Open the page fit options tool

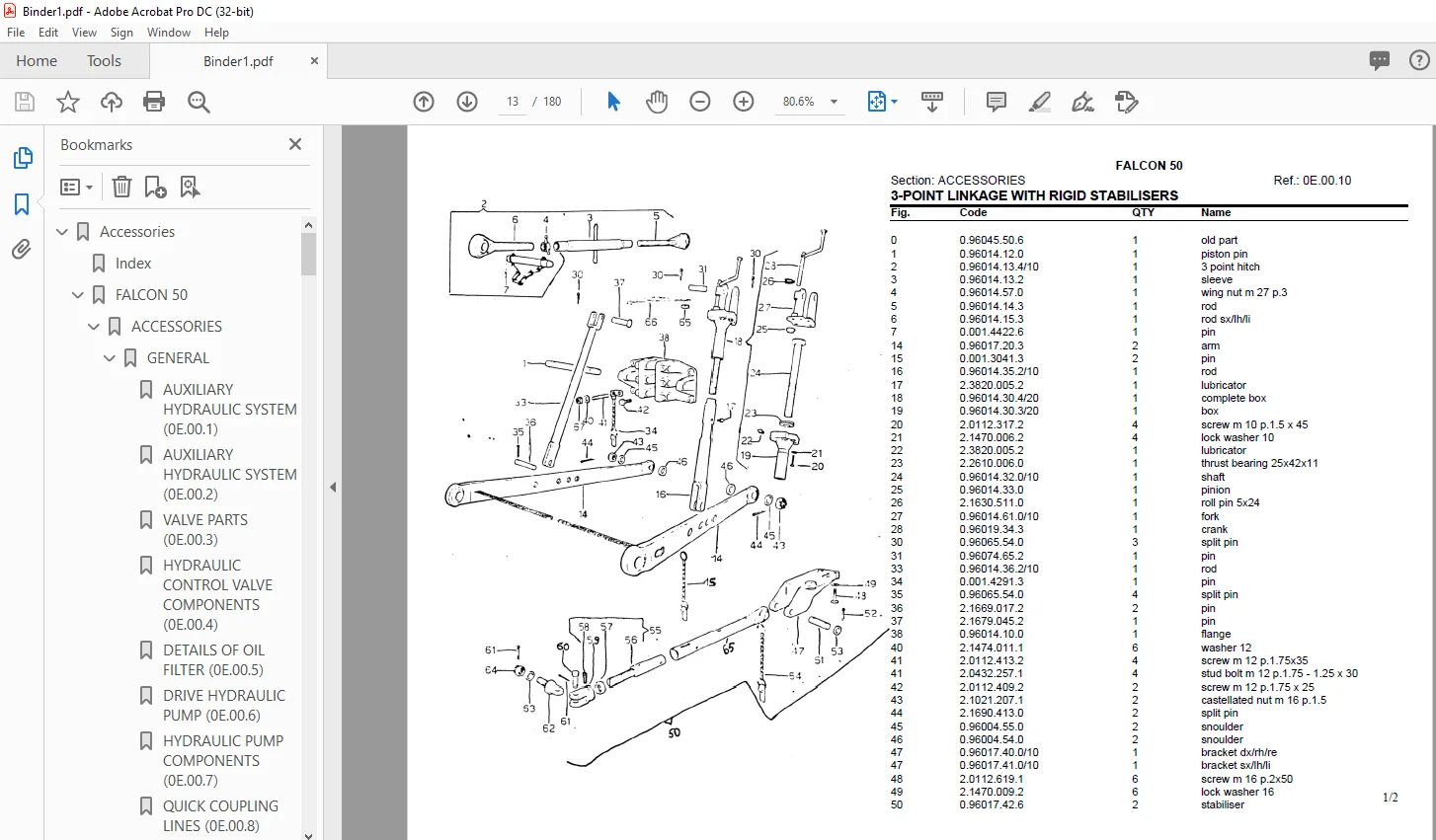click(x=882, y=102)
